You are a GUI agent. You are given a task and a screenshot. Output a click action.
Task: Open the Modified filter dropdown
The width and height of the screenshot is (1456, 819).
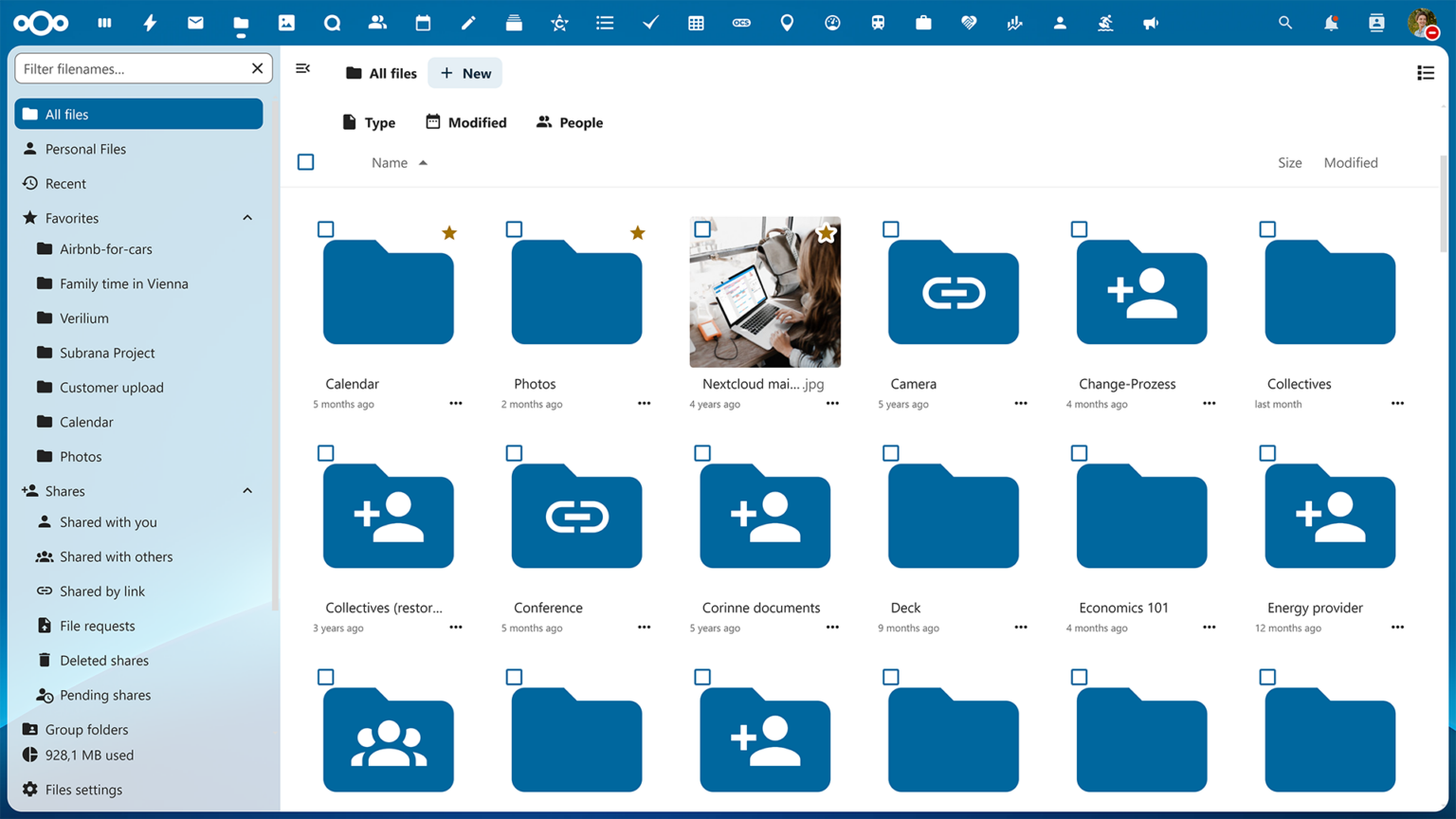pos(465,121)
